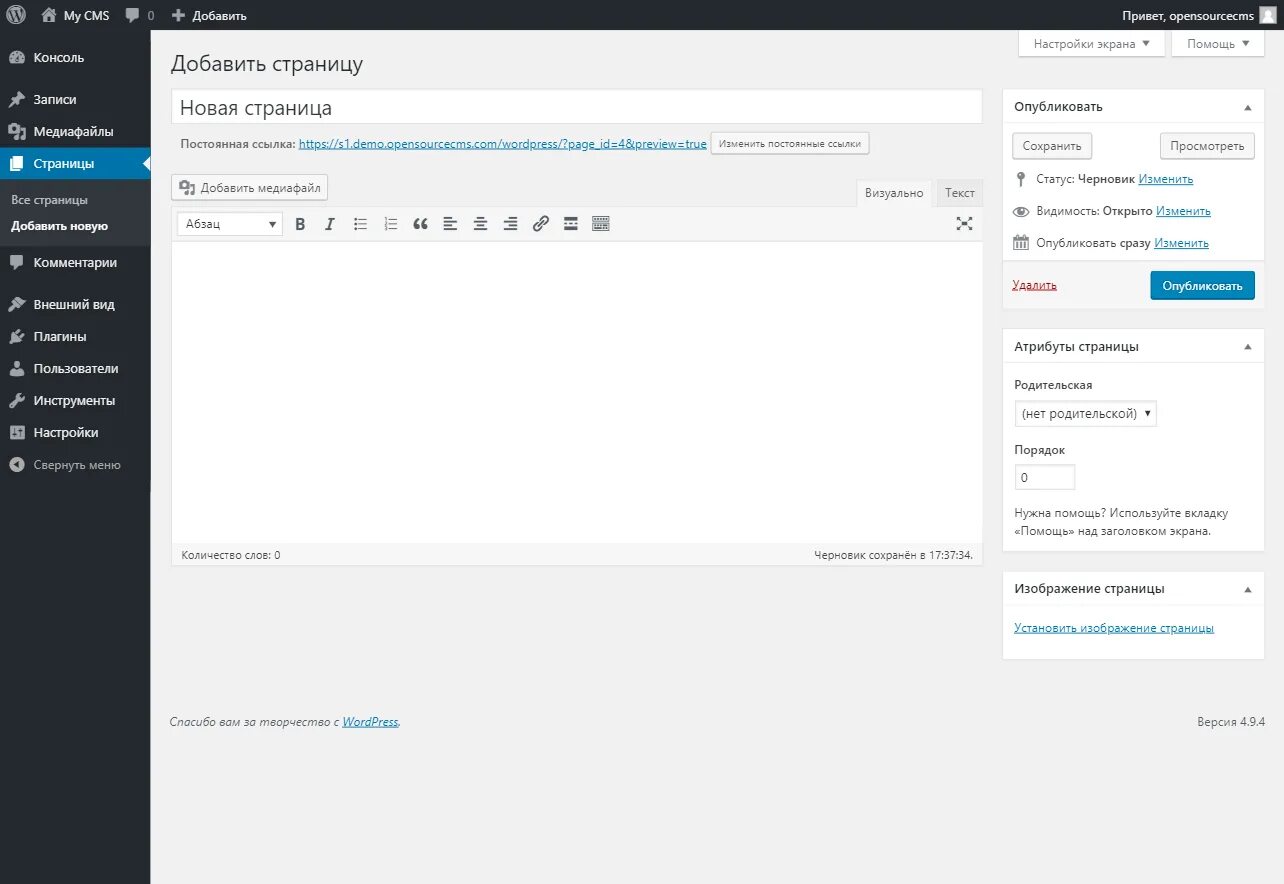Click the WordPress logo in admin bar
Screen dimensions: 1284x884
click(x=16, y=15)
